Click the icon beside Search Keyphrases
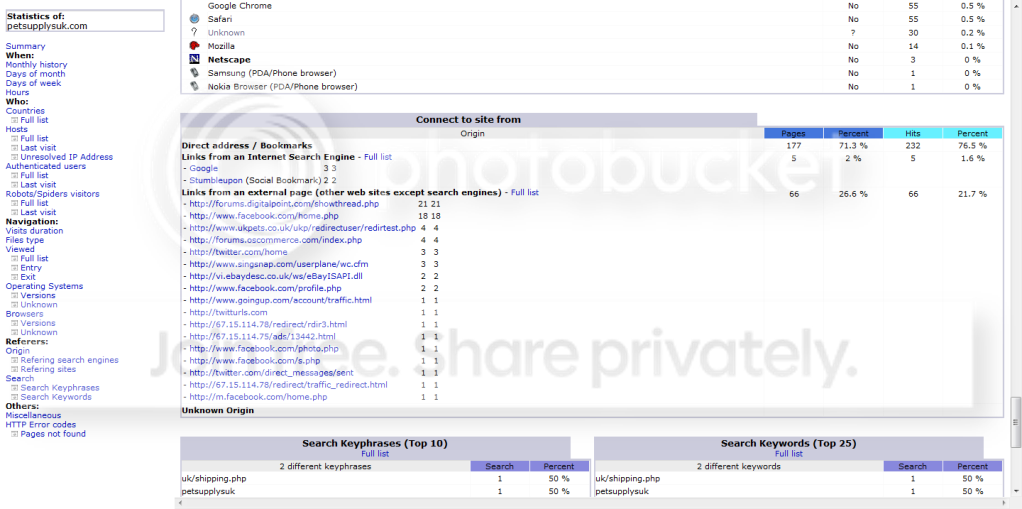This screenshot has height=509, width=1022. (14, 388)
